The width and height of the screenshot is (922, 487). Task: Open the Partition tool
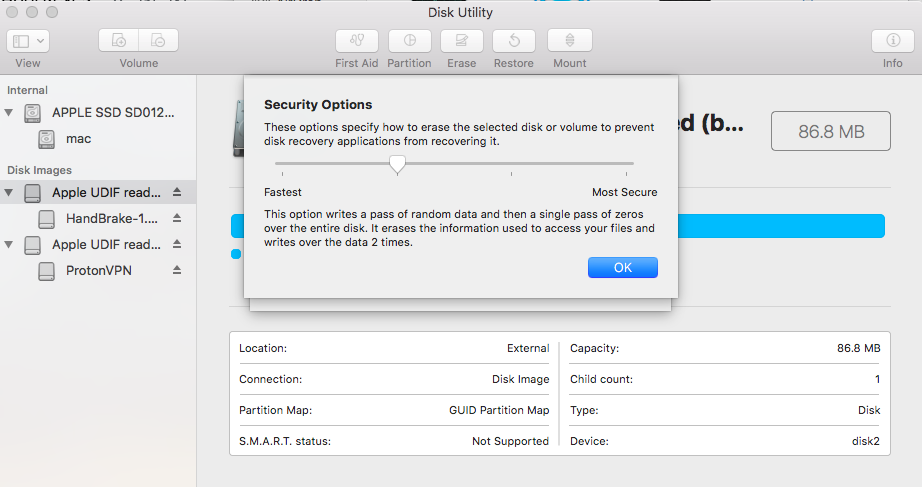coord(409,41)
